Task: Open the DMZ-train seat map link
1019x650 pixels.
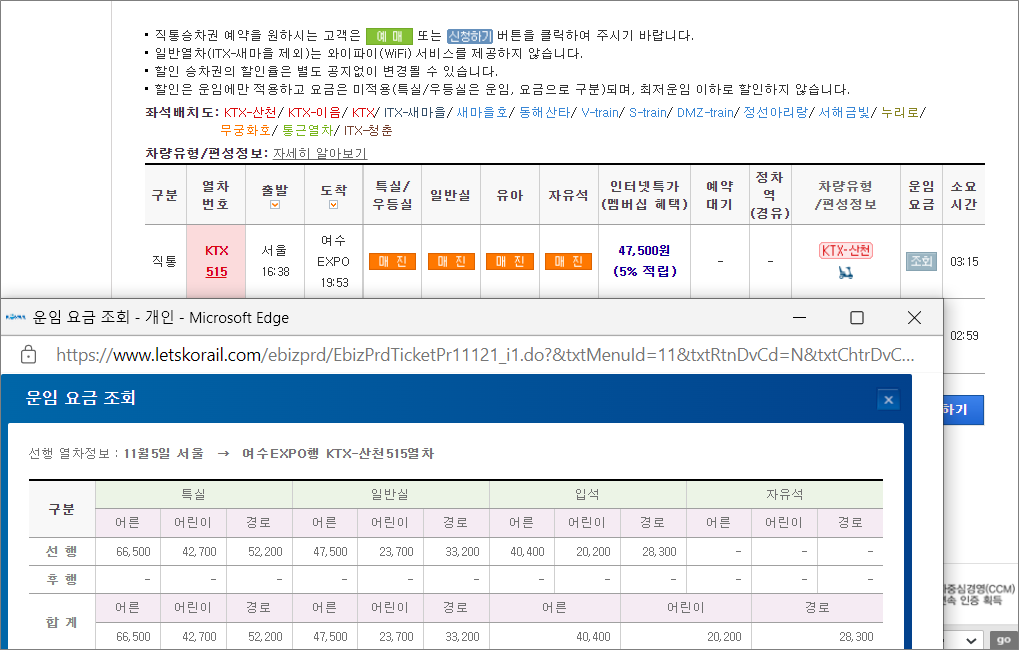Action: click(705, 112)
